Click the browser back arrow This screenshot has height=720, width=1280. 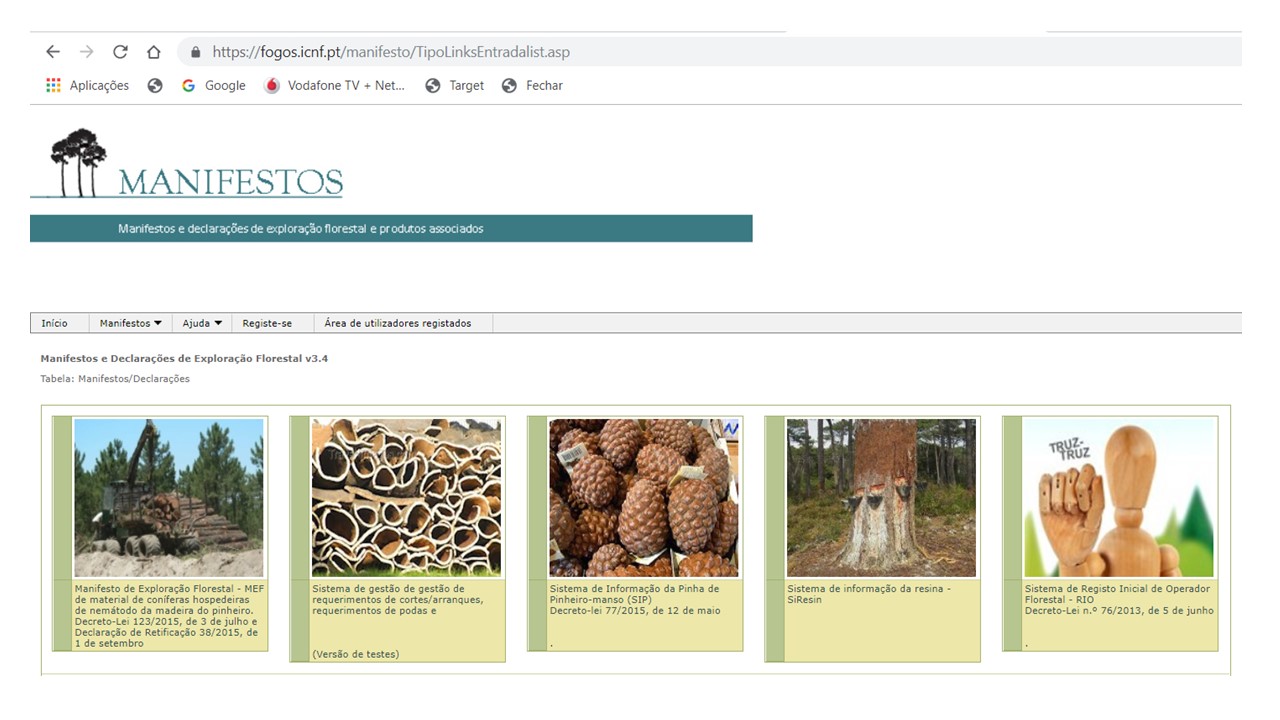click(53, 52)
